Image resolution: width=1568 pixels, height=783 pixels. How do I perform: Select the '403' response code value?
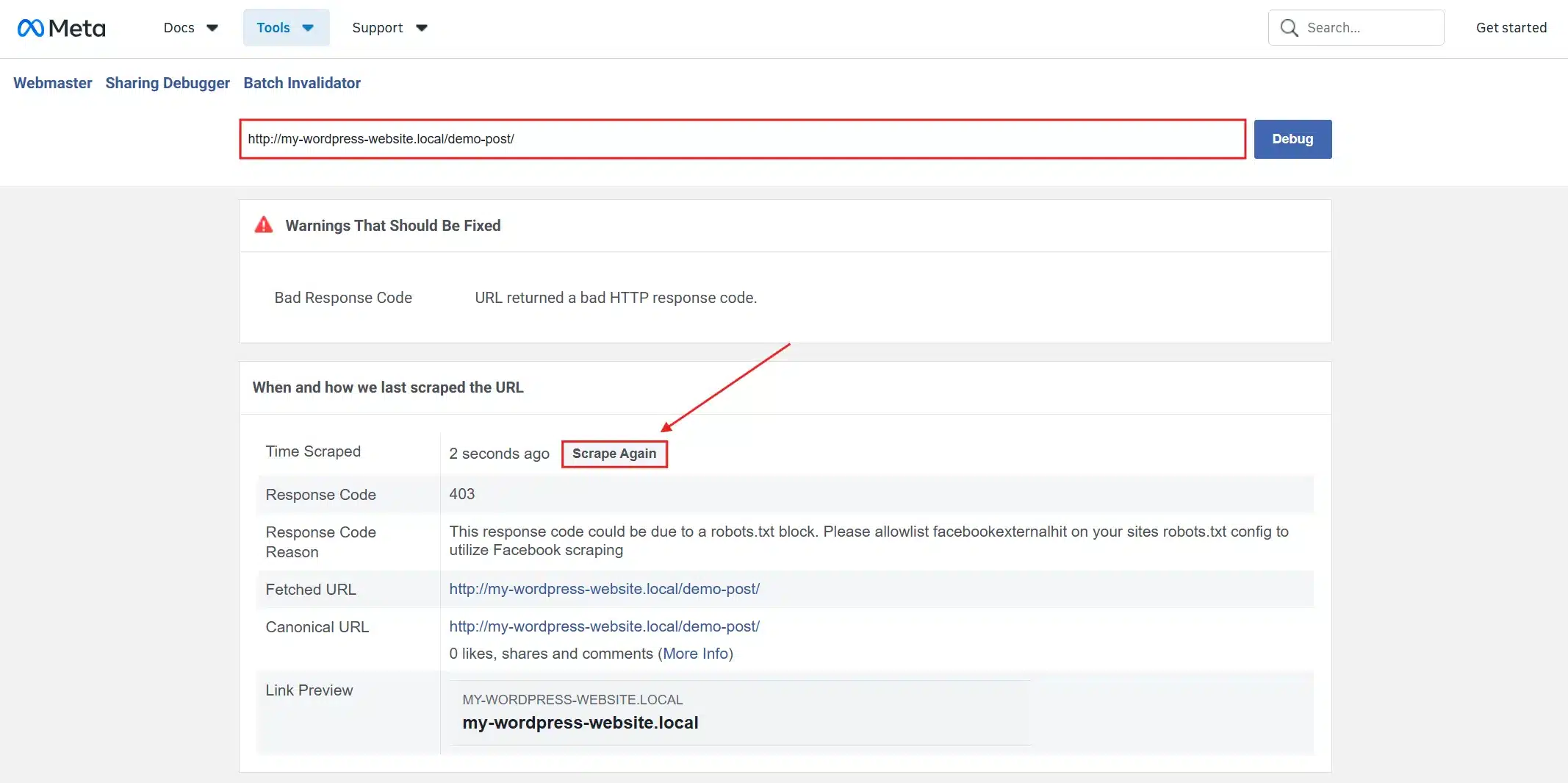[x=462, y=494]
